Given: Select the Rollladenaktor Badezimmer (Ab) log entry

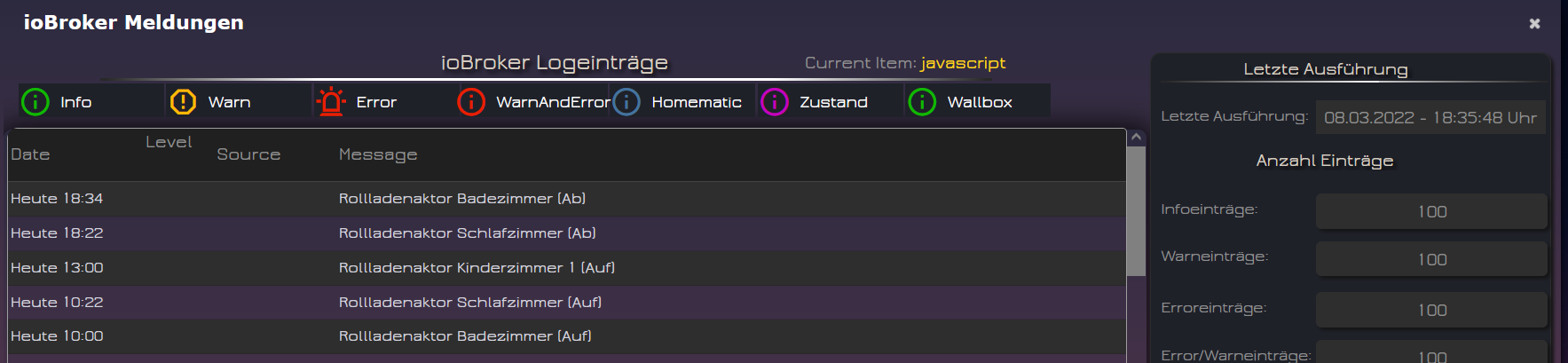Looking at the screenshot, I should pyautogui.click(x=461, y=199).
